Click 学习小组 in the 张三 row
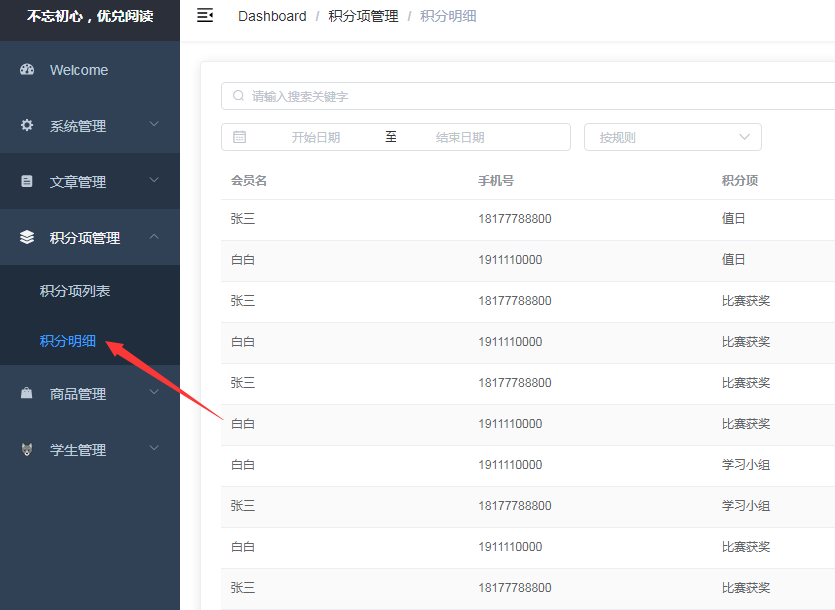The height and width of the screenshot is (610, 835). tap(746, 506)
